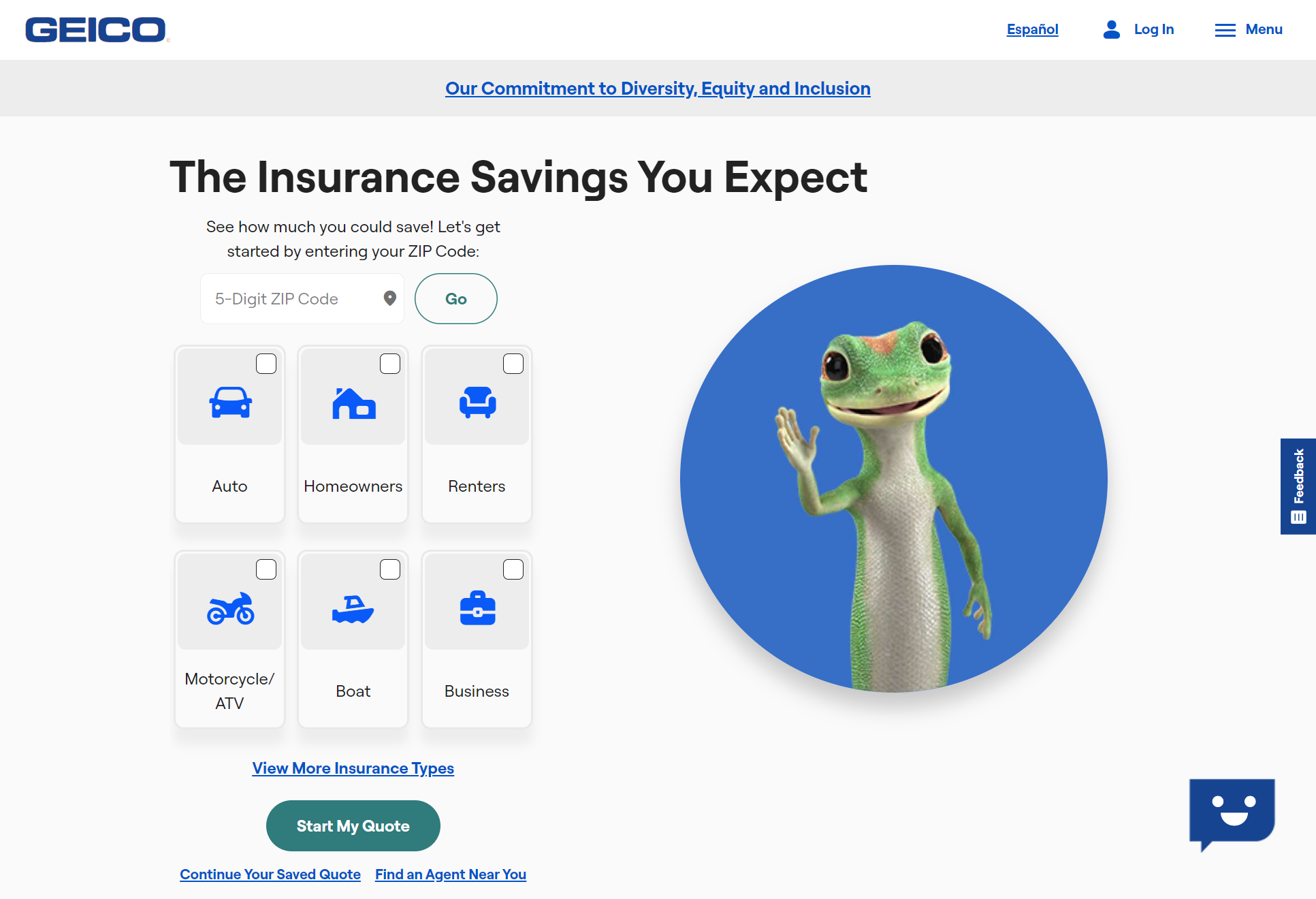Viewport: 1316px width, 899px height.
Task: Click the location pin icon in ZIP field
Action: [390, 298]
